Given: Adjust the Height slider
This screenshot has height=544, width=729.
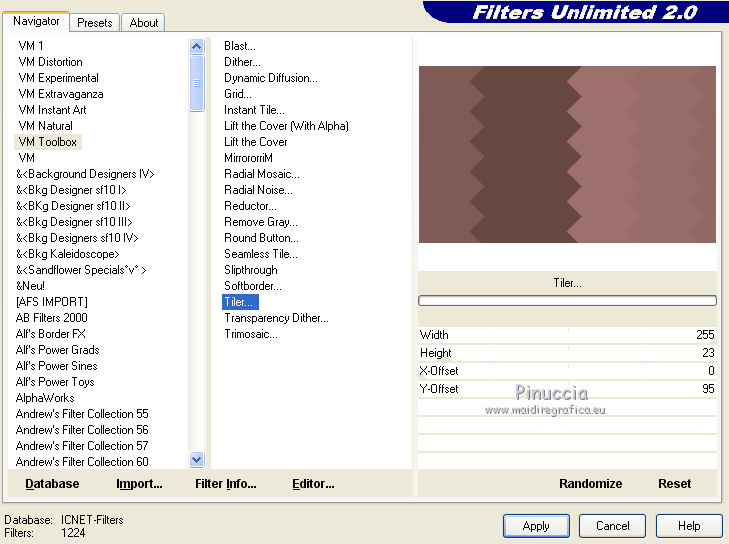Looking at the screenshot, I should pyautogui.click(x=567, y=353).
